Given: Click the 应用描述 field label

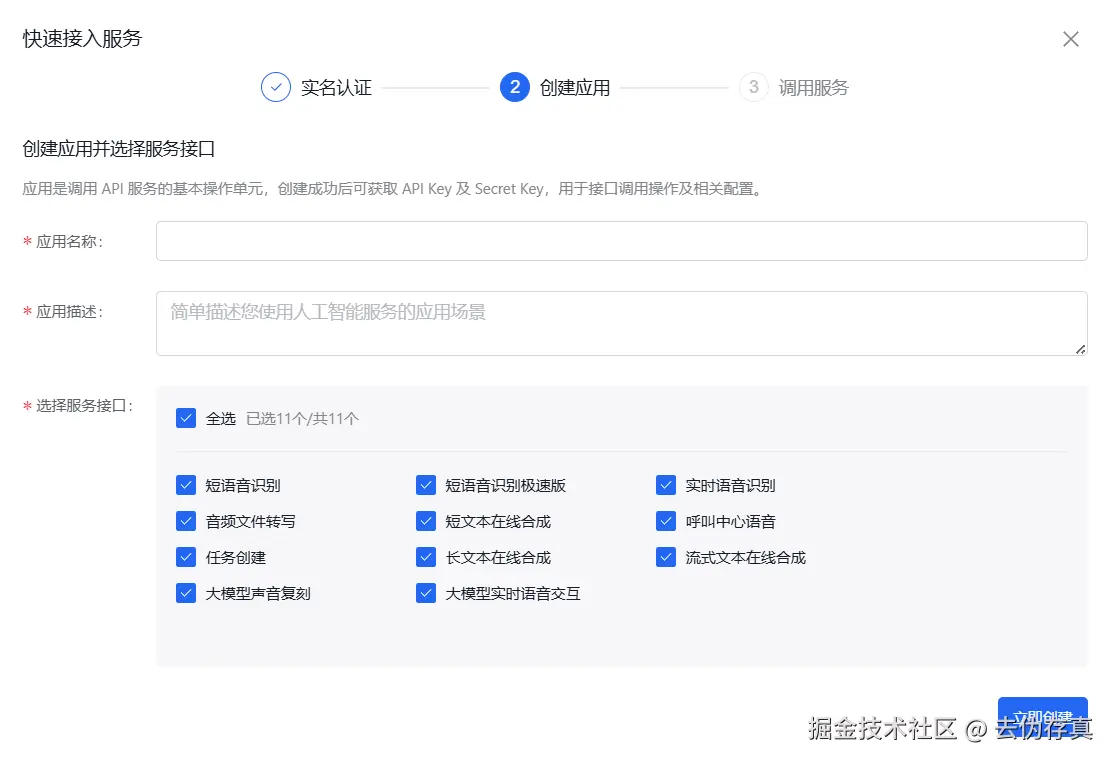Looking at the screenshot, I should (x=69, y=312).
